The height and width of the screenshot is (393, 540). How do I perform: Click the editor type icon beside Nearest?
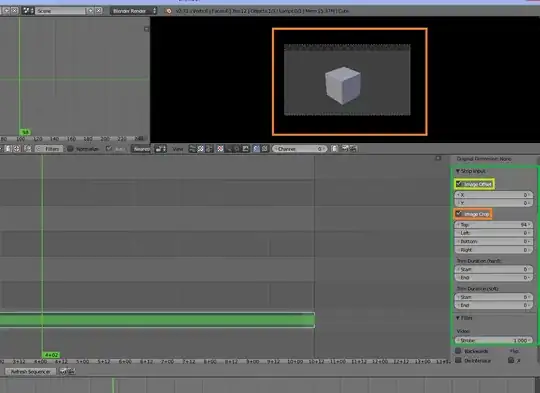click(x=160, y=149)
